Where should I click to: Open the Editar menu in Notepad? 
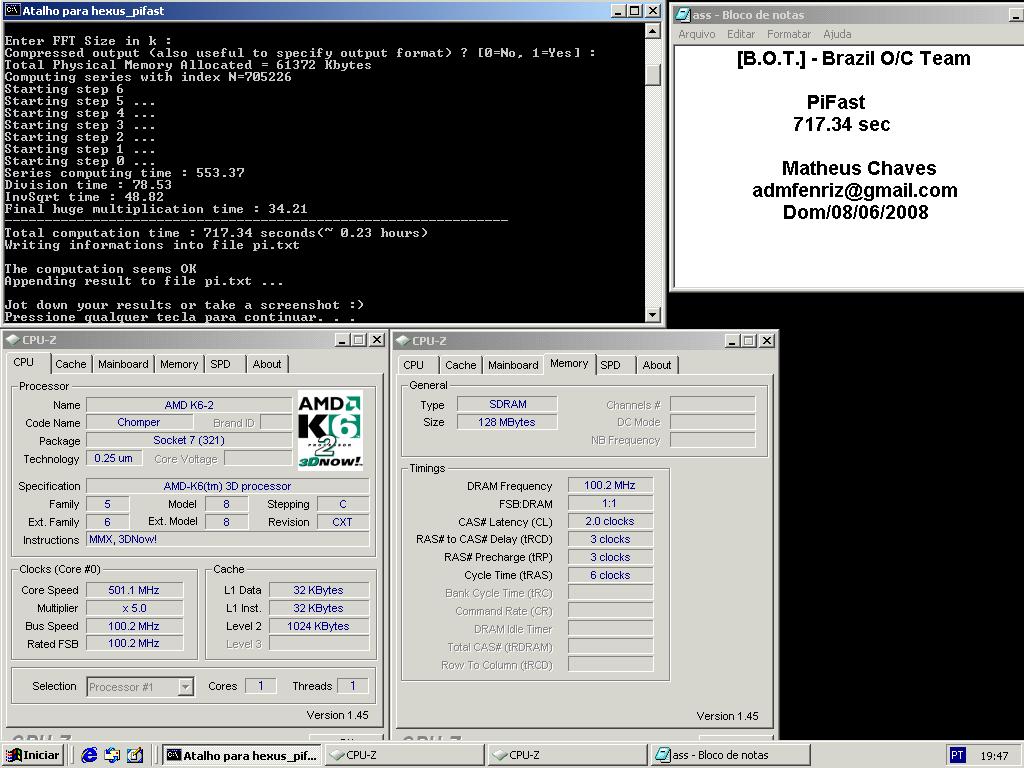741,34
